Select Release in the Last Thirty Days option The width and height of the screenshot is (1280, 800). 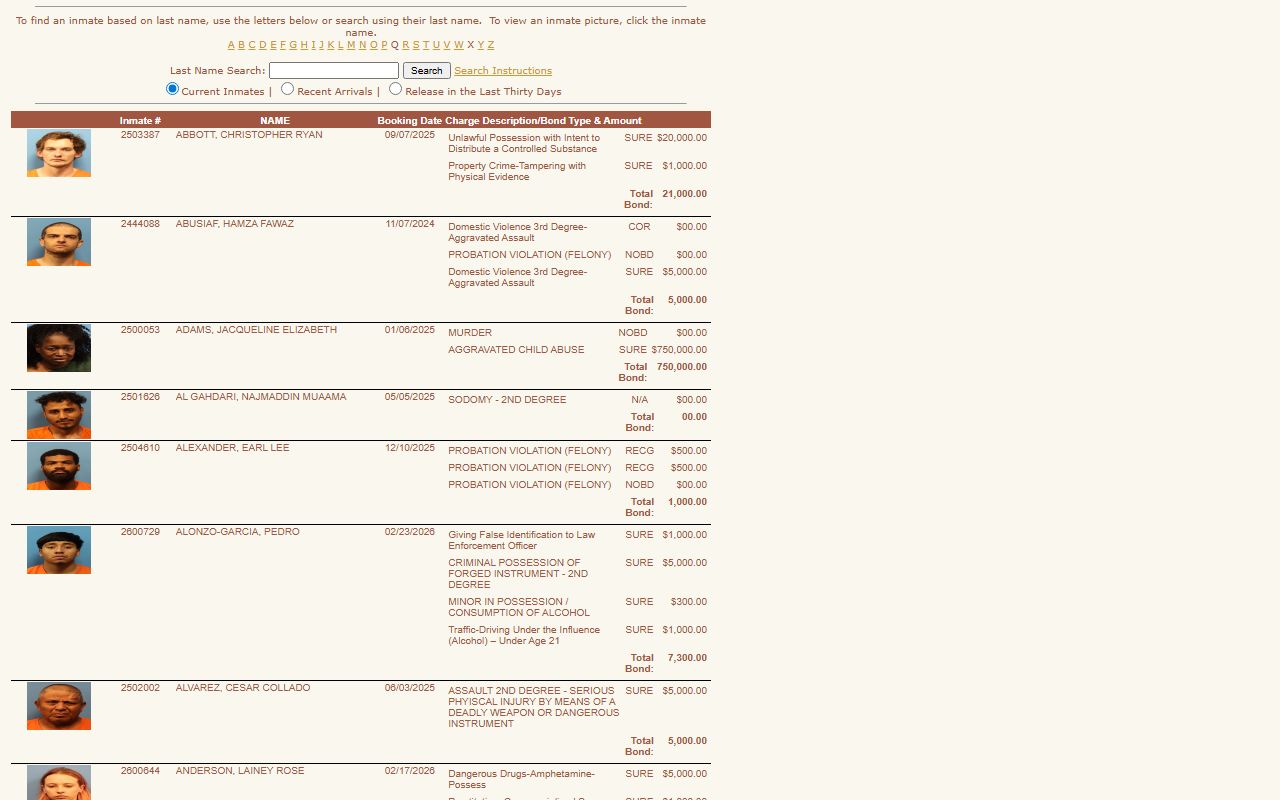tap(395, 89)
